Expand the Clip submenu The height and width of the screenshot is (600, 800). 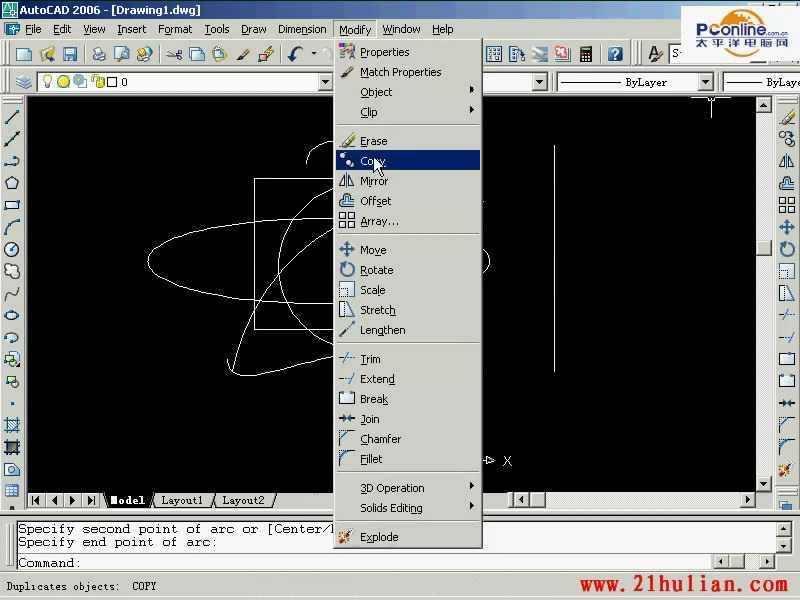click(x=408, y=112)
